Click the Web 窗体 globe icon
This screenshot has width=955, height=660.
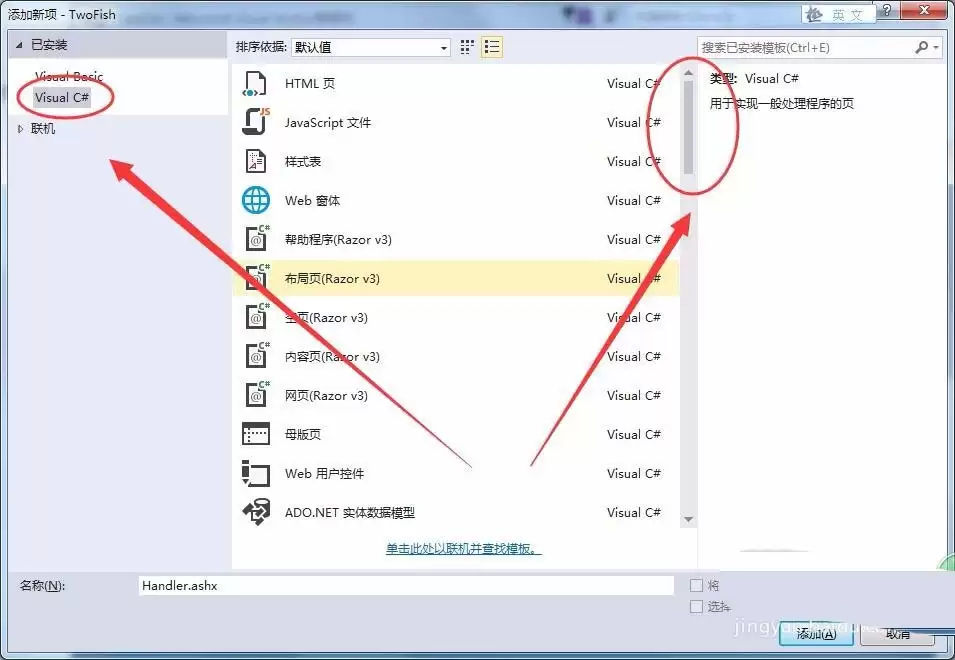257,200
